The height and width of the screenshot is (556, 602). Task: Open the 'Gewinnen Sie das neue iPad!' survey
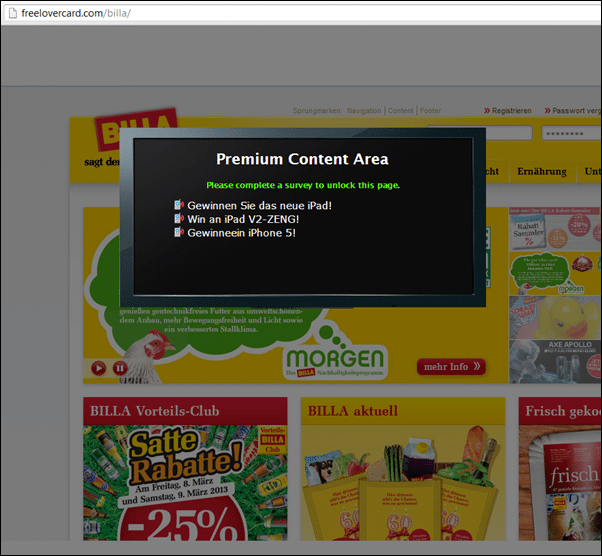point(259,206)
